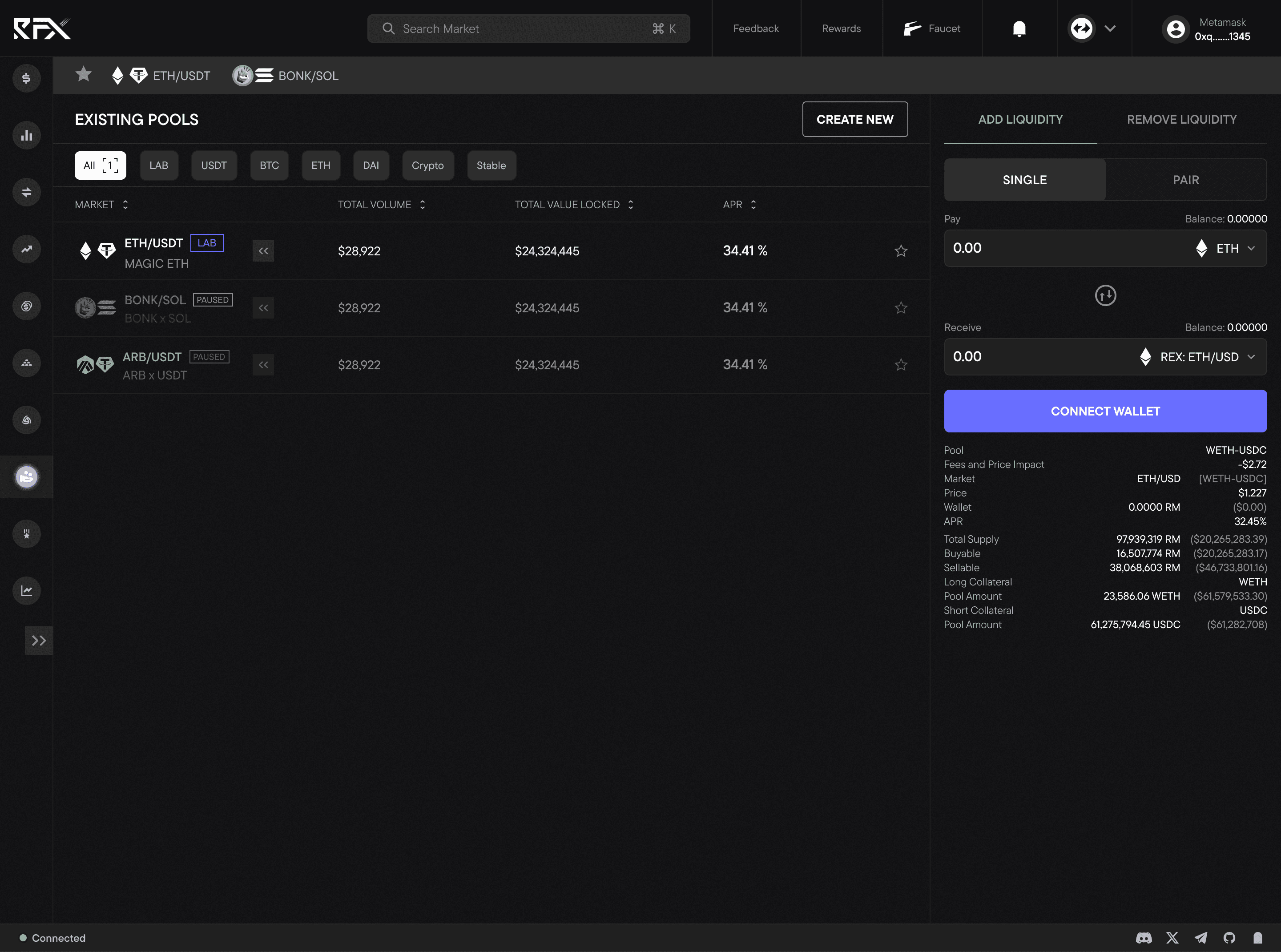Click the swap arrows icon between Pay and Receive

1105,296
